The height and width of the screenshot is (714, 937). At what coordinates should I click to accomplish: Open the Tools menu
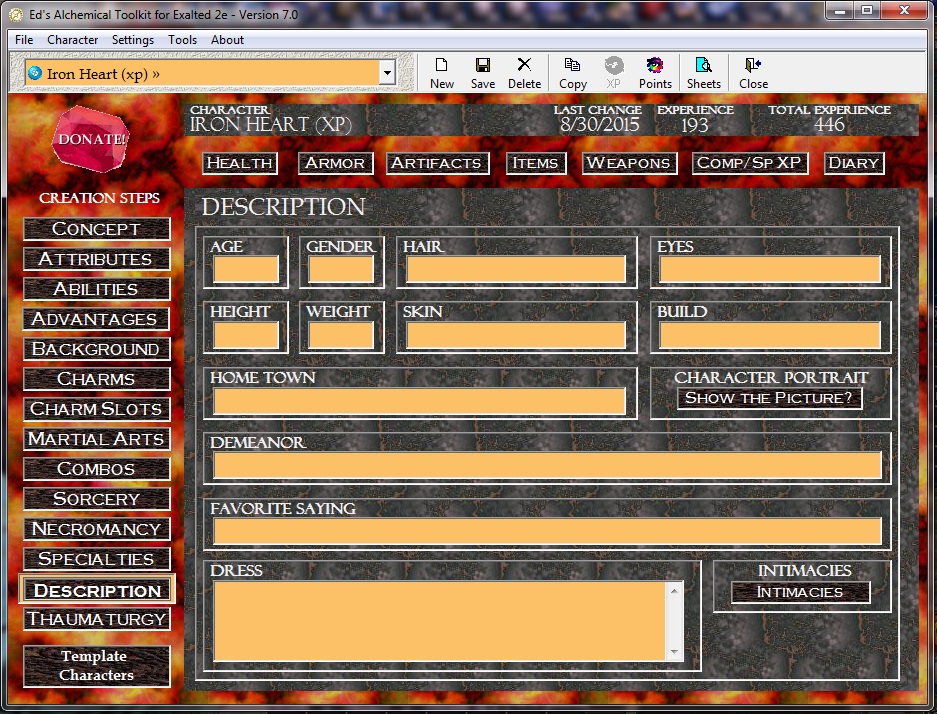(182, 39)
